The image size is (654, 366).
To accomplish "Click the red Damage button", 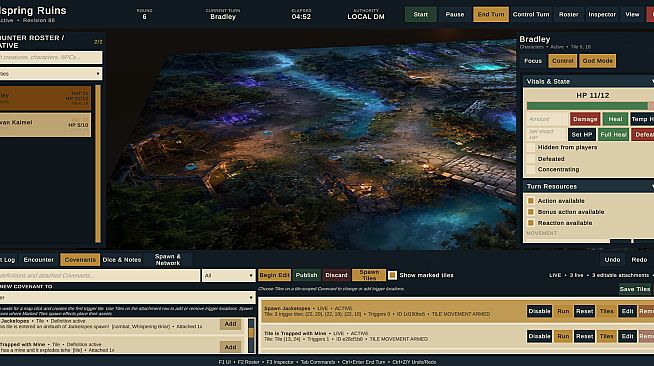I will click(x=585, y=119).
